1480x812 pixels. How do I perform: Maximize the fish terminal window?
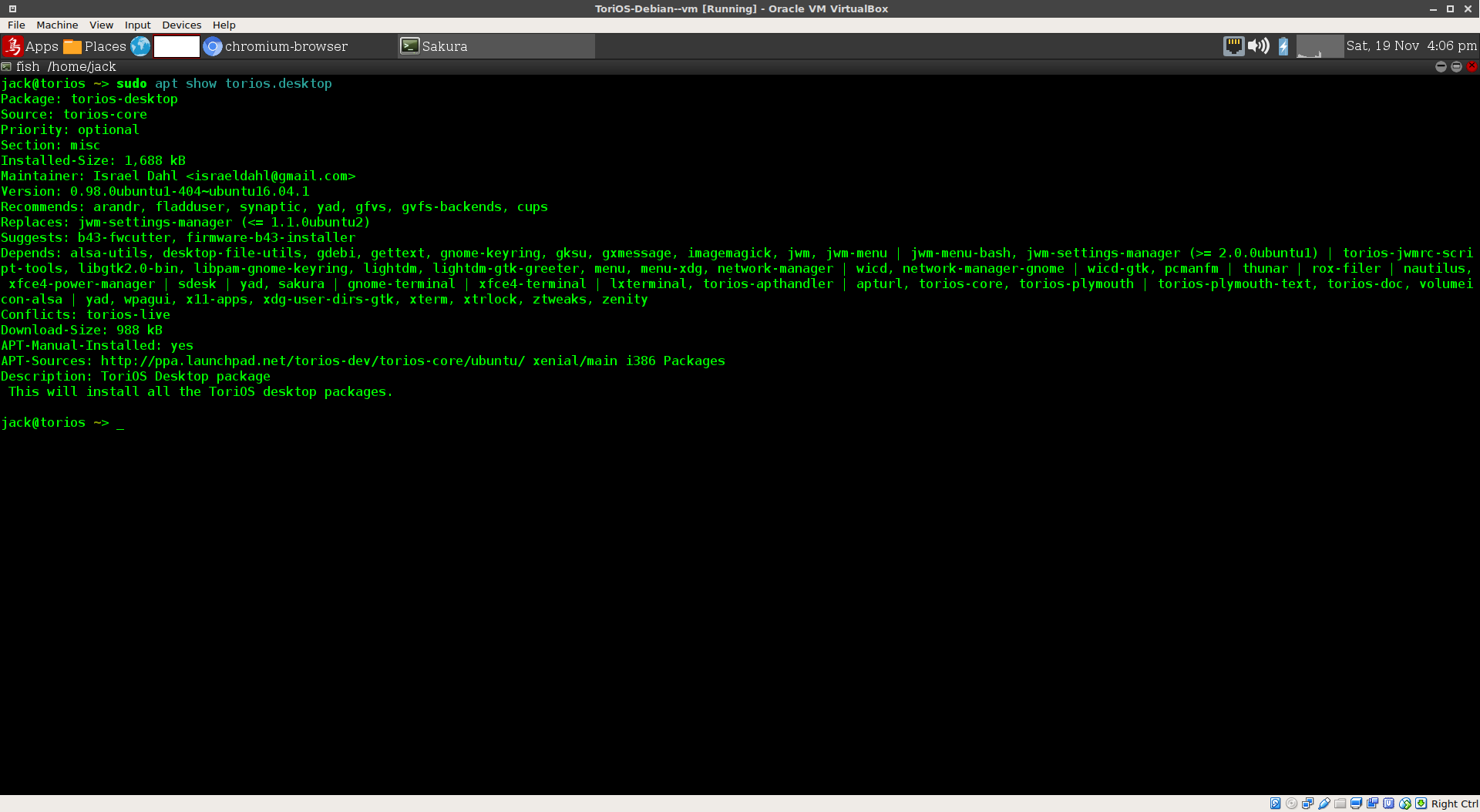pyautogui.click(x=1456, y=67)
